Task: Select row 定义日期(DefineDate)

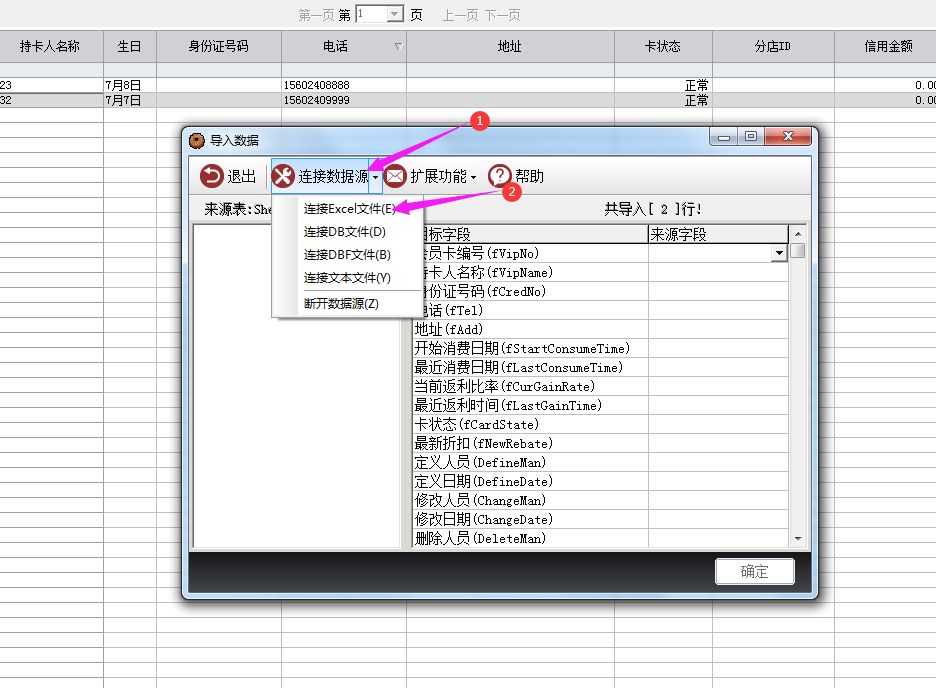Action: (x=600, y=482)
